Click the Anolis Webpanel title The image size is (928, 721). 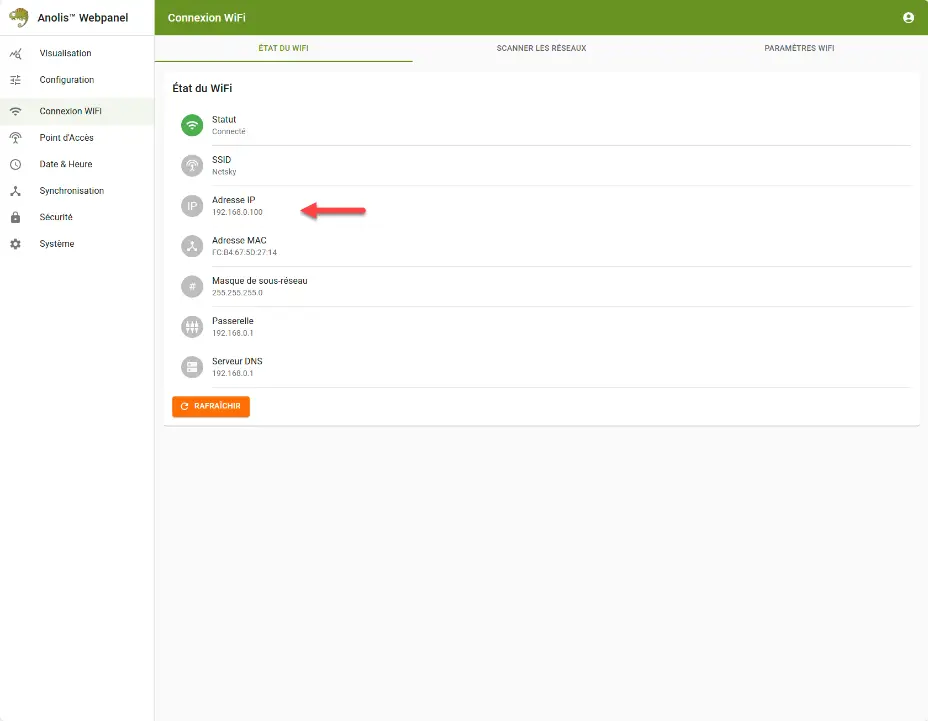[x=83, y=18]
